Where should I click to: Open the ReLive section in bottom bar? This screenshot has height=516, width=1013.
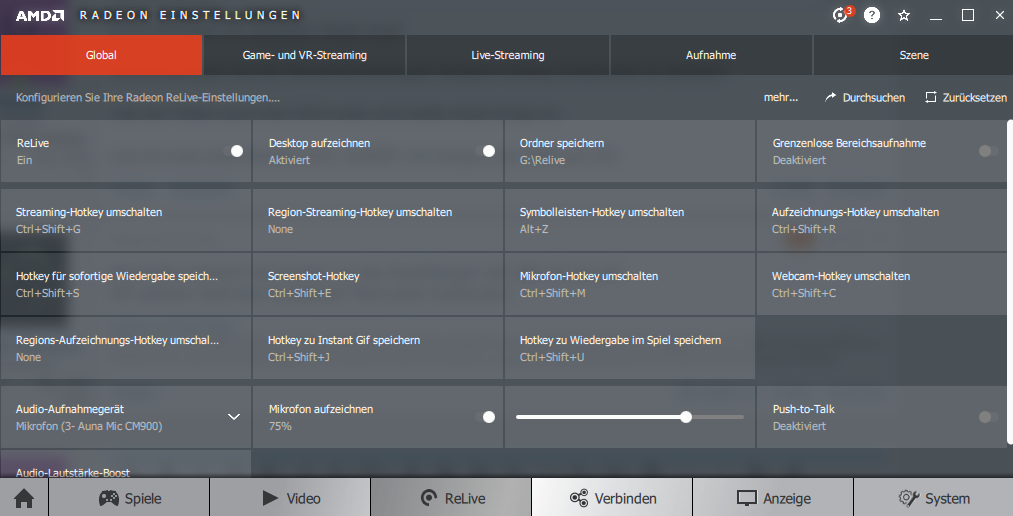pyautogui.click(x=451, y=498)
